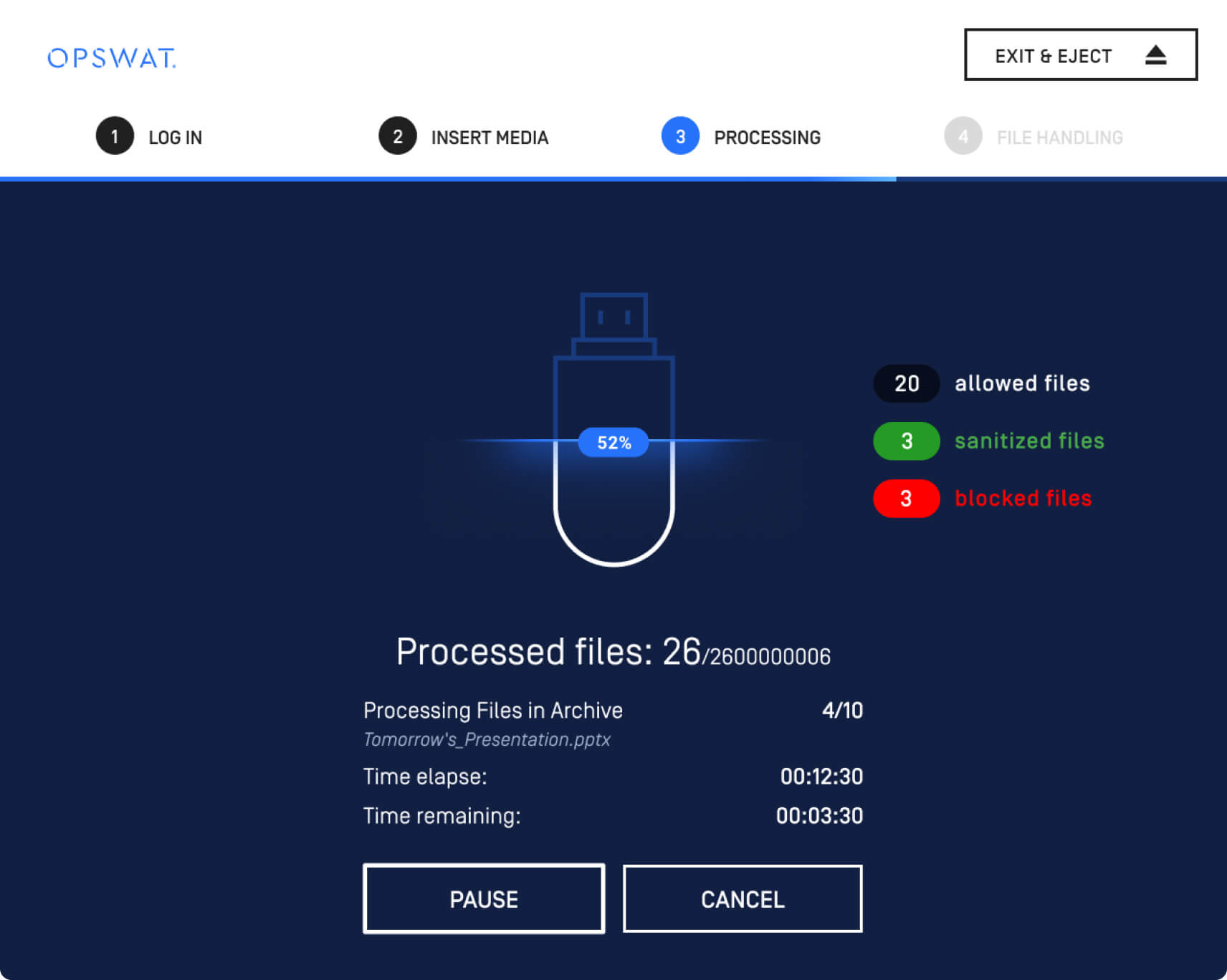Click the red blocked files count badge
Screen dimensions: 1227x980
pos(906,499)
